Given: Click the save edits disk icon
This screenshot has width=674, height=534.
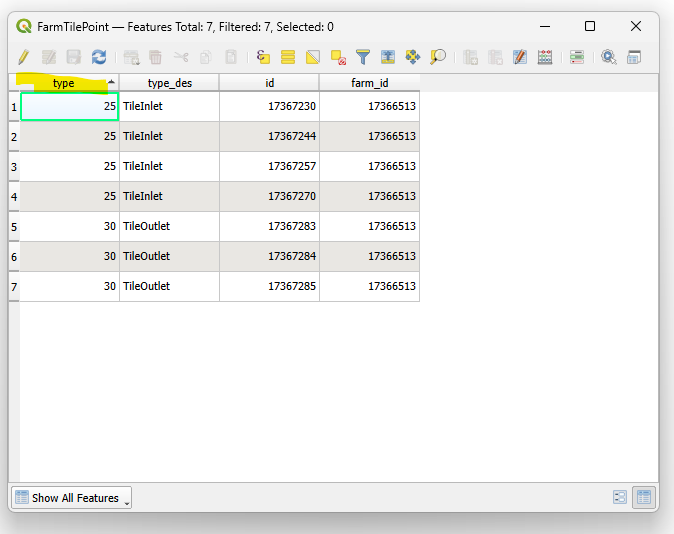Looking at the screenshot, I should (74, 57).
